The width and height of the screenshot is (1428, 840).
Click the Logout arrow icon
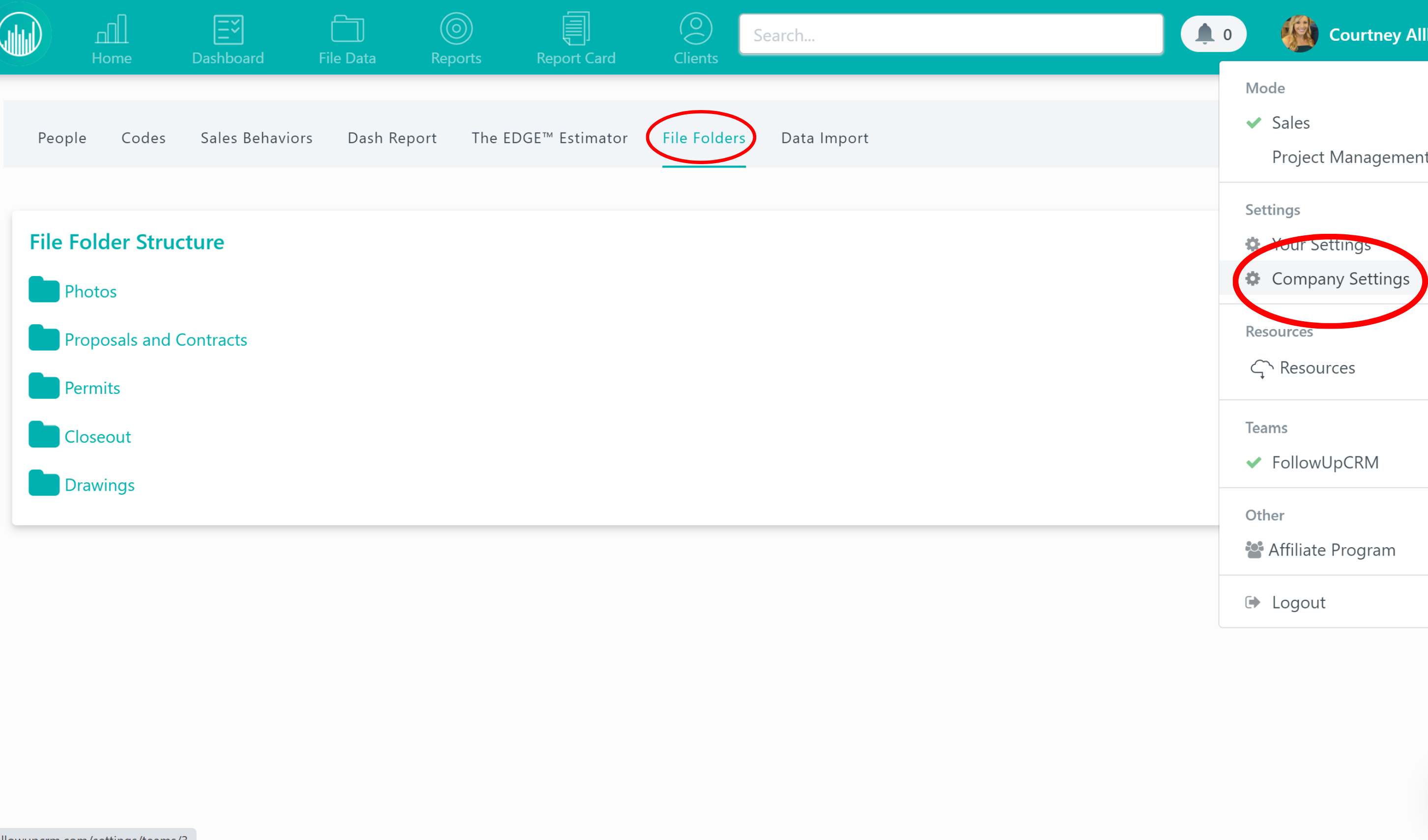click(x=1253, y=602)
